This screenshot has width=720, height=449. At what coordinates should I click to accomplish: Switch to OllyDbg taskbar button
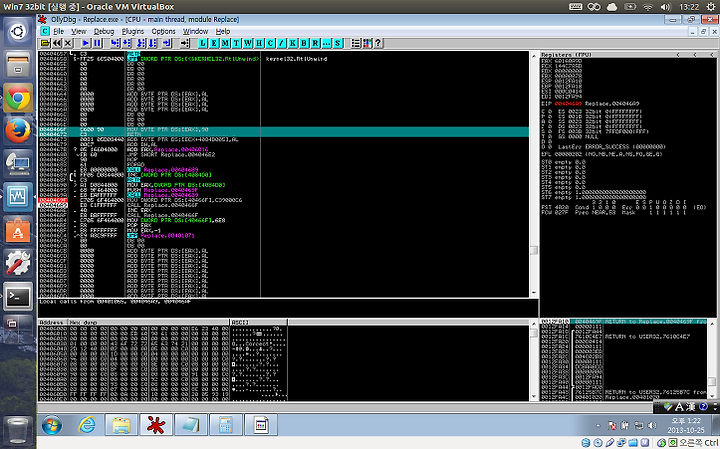(x=156, y=425)
